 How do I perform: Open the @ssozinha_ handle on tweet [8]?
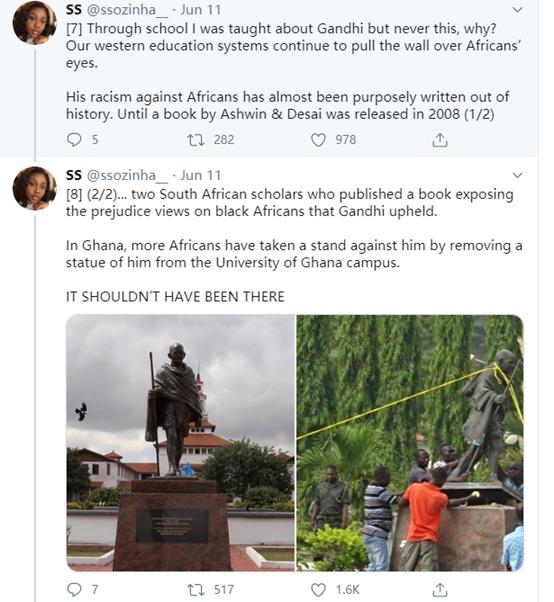point(127,175)
